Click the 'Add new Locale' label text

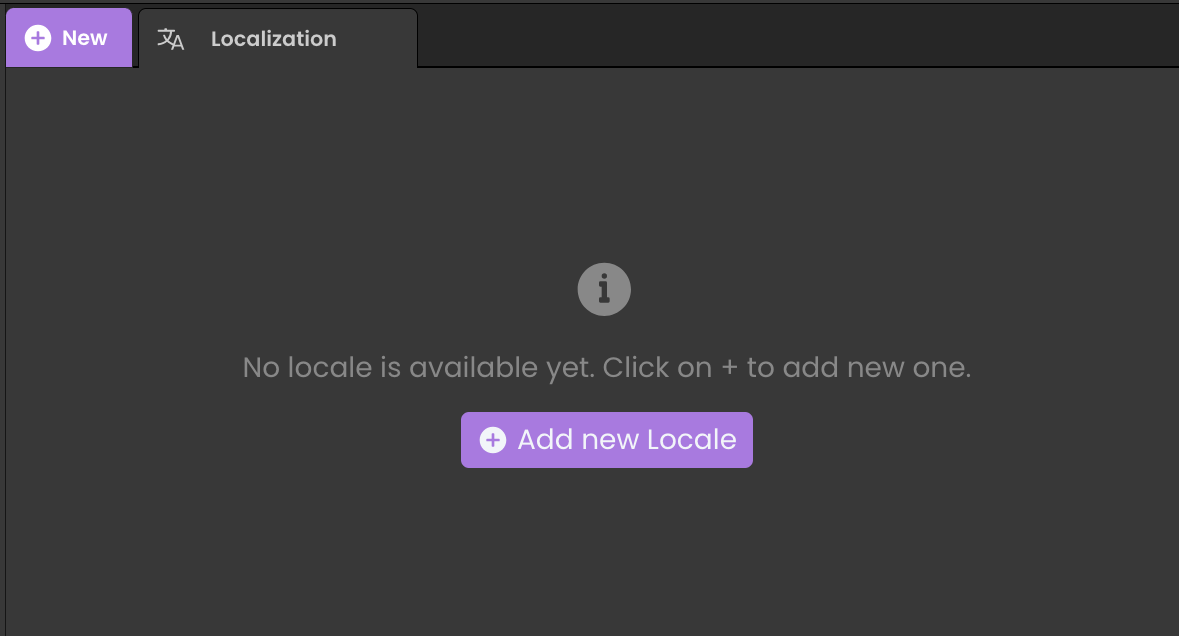coord(627,440)
